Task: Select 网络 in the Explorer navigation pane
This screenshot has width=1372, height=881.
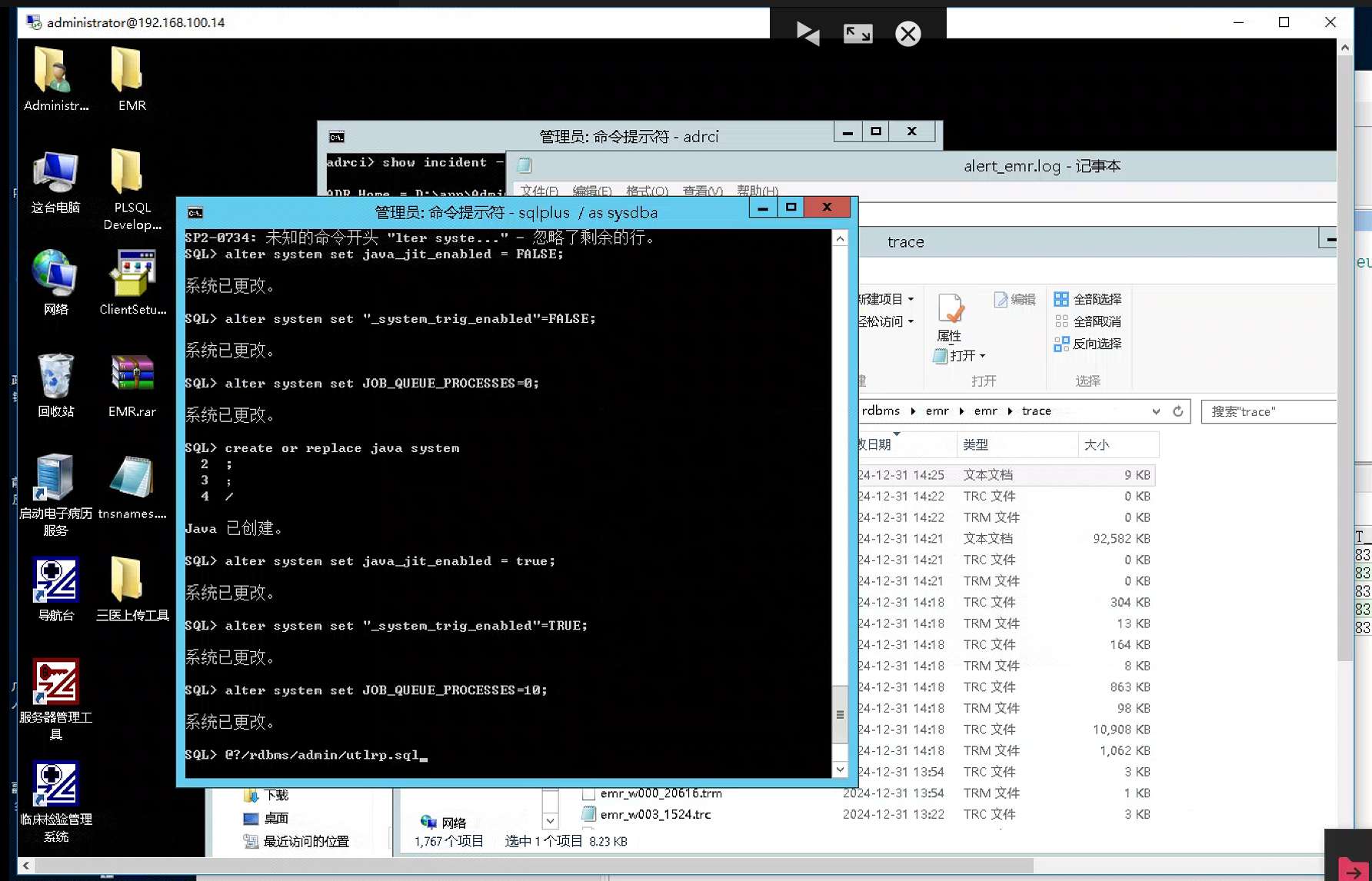Action: (444, 823)
